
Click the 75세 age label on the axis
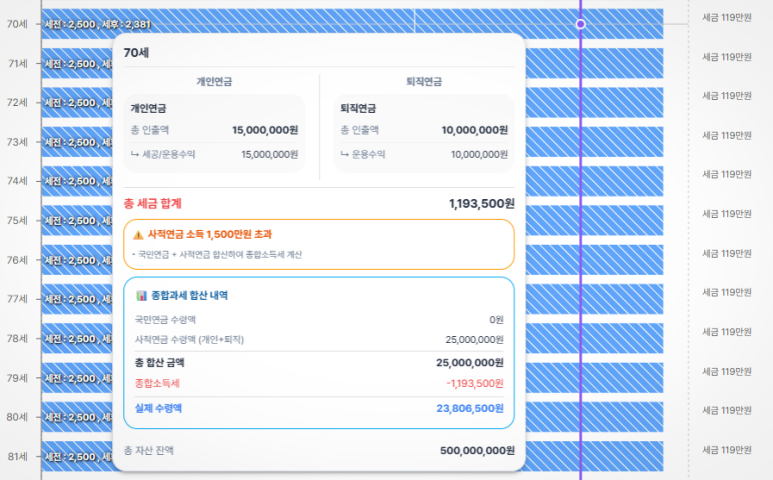point(17,220)
